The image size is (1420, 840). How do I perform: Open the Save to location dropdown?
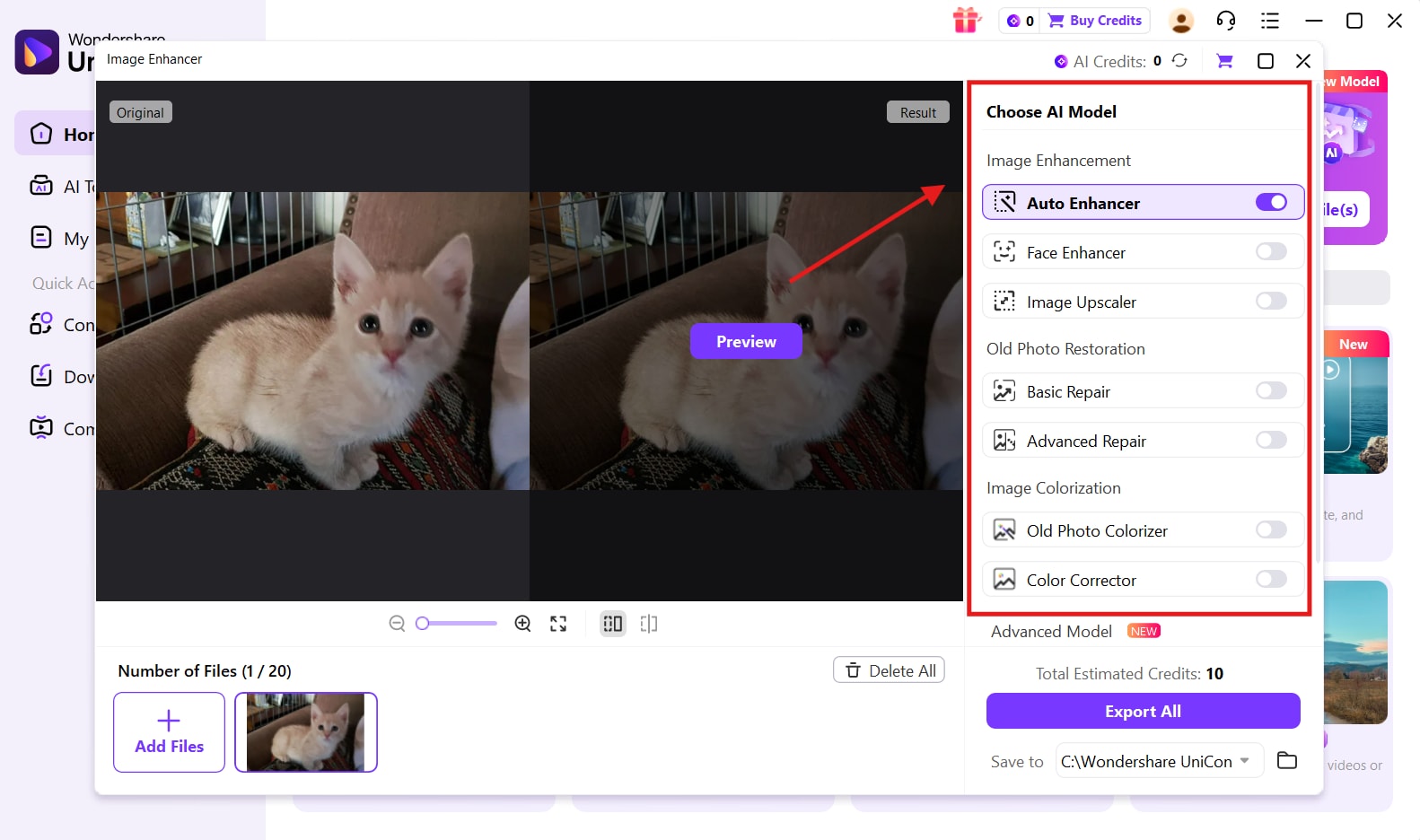coord(1160,761)
